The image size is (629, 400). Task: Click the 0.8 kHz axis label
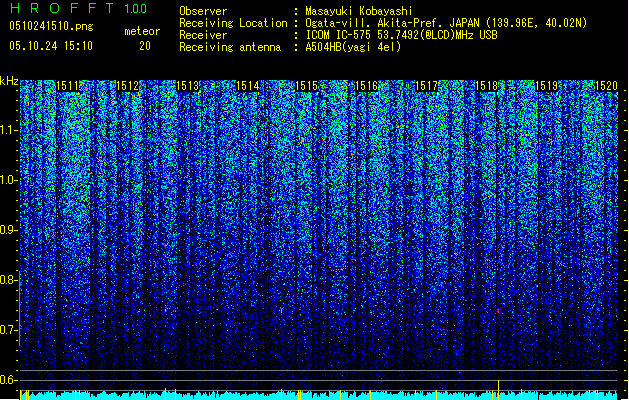(x=8, y=280)
